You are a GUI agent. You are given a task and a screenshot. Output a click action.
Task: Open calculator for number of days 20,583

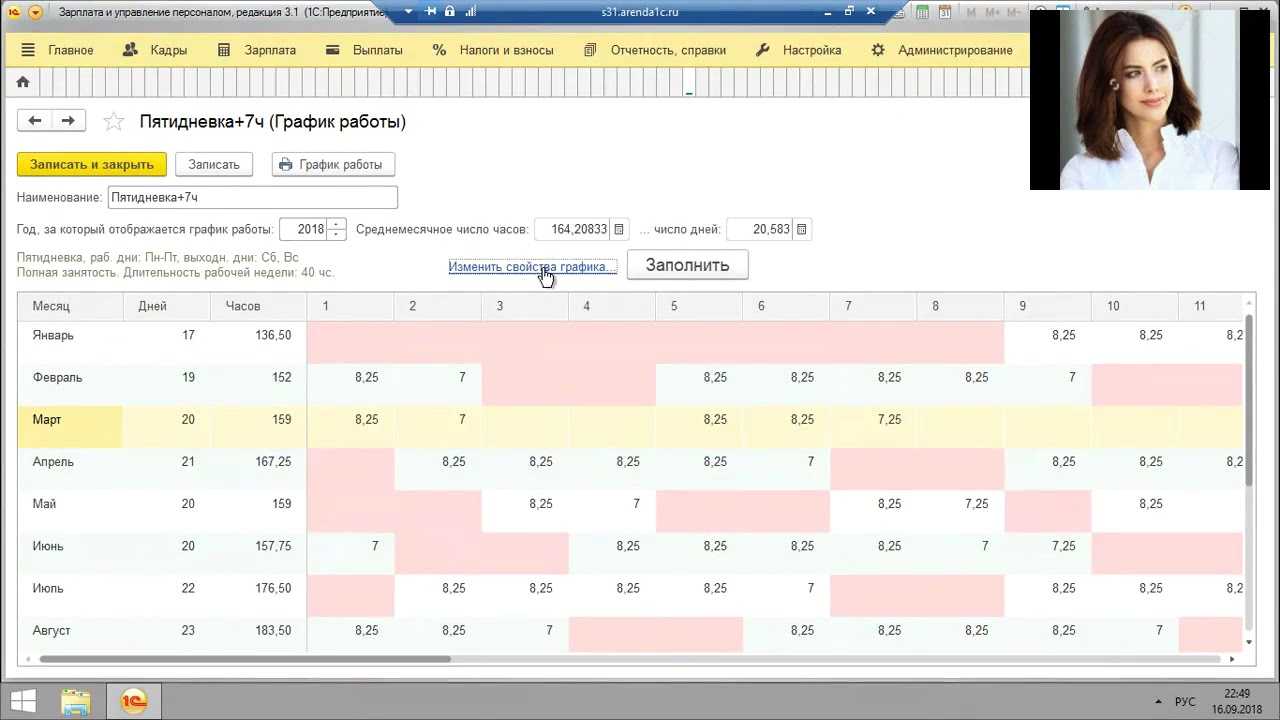click(802, 229)
